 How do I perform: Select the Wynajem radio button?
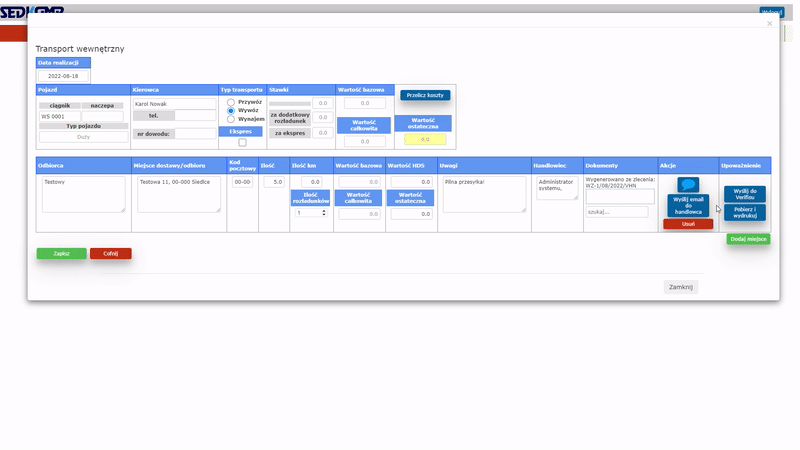231,119
